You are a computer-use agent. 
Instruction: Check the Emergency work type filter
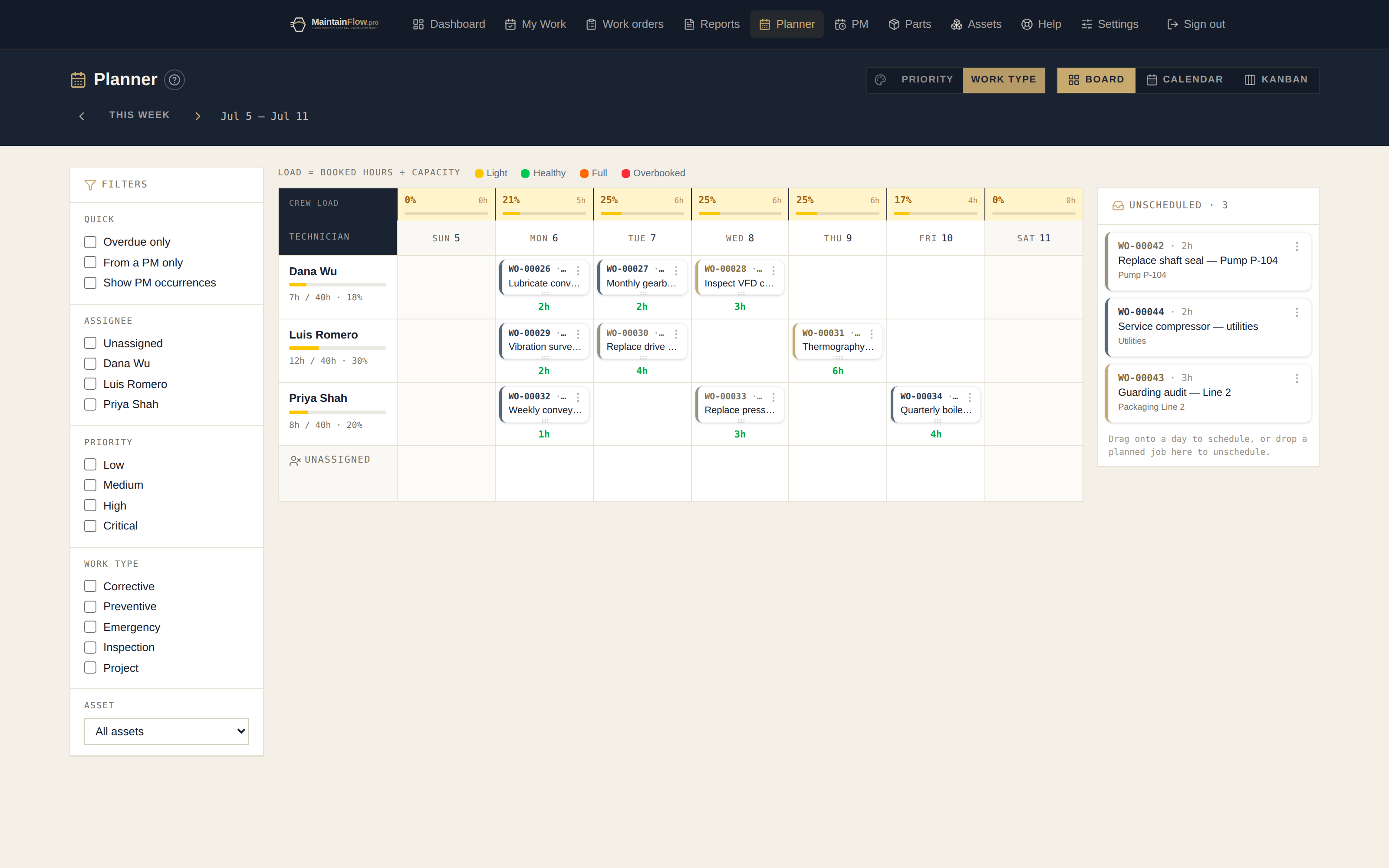(90, 627)
